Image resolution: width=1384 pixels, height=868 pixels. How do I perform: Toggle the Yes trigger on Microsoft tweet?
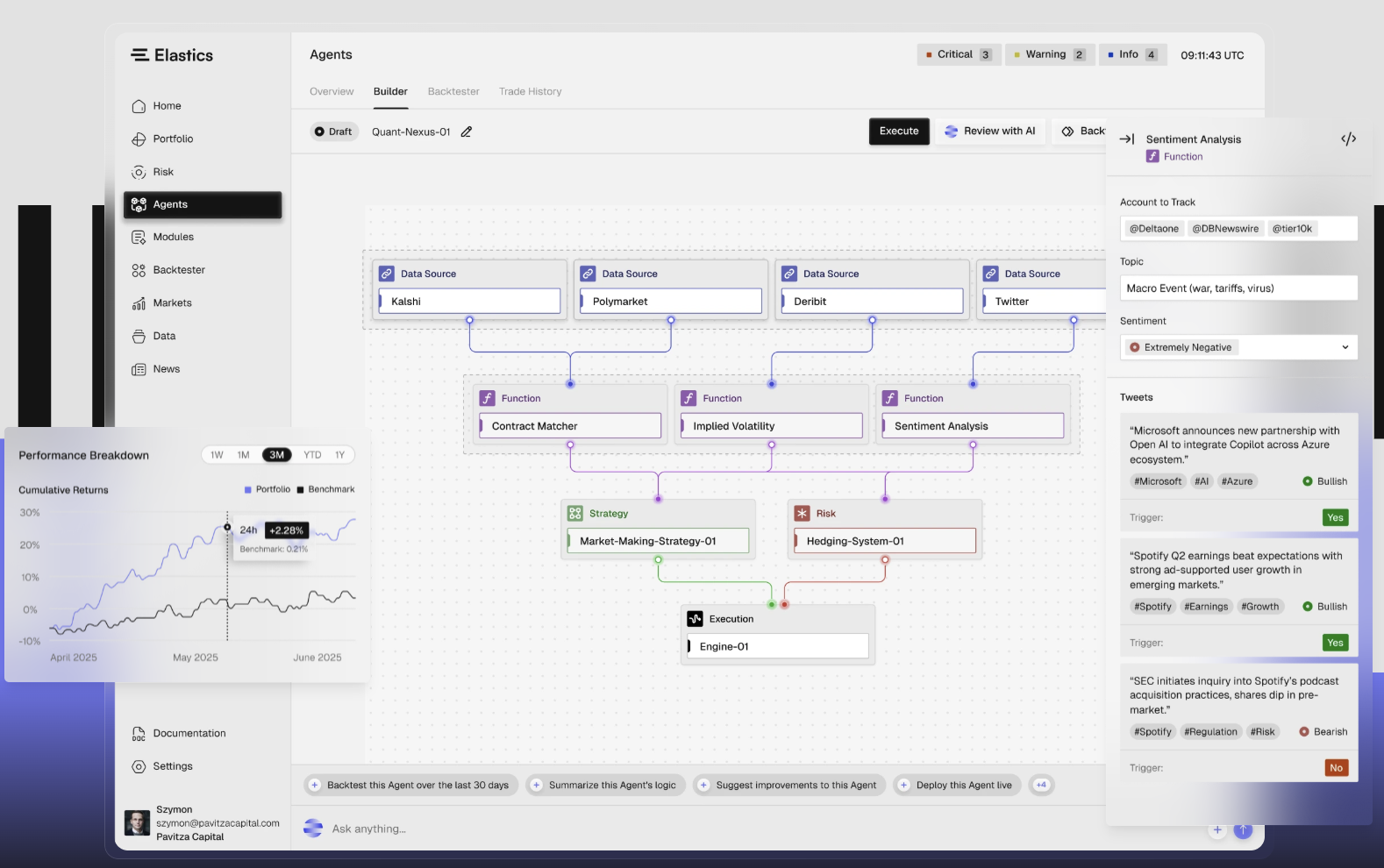(x=1335, y=518)
